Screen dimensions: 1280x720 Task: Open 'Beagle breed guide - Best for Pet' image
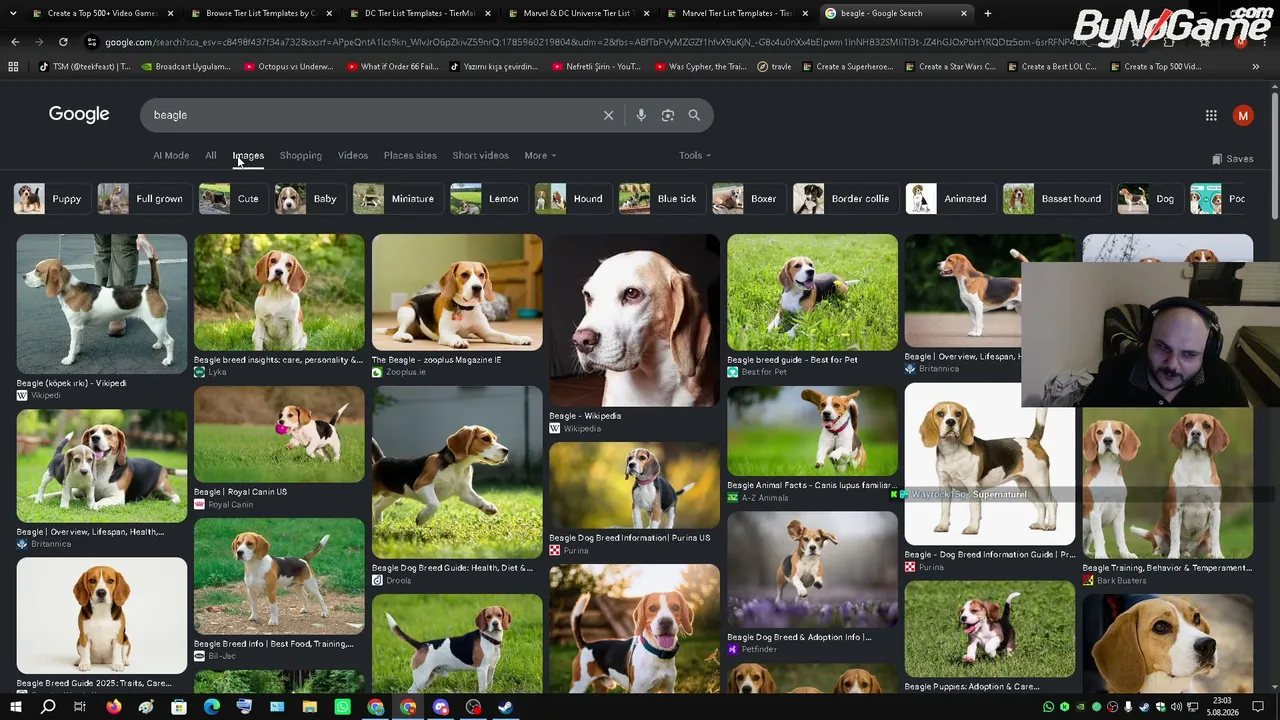(812, 292)
